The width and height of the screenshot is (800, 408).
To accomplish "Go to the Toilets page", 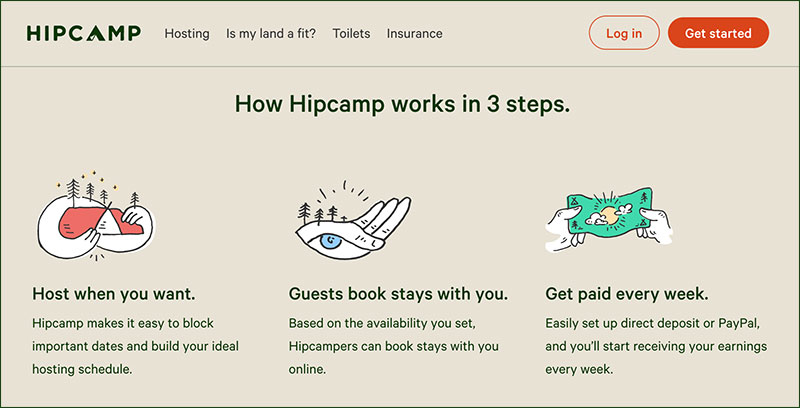I will [351, 34].
